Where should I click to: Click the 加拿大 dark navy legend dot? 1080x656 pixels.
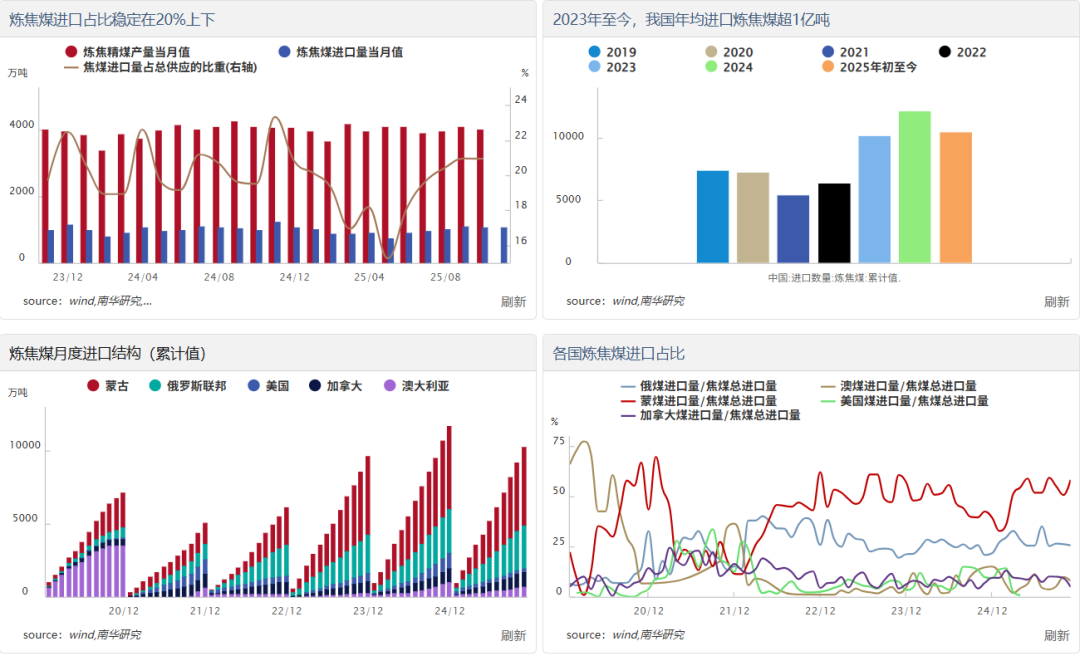(315, 386)
